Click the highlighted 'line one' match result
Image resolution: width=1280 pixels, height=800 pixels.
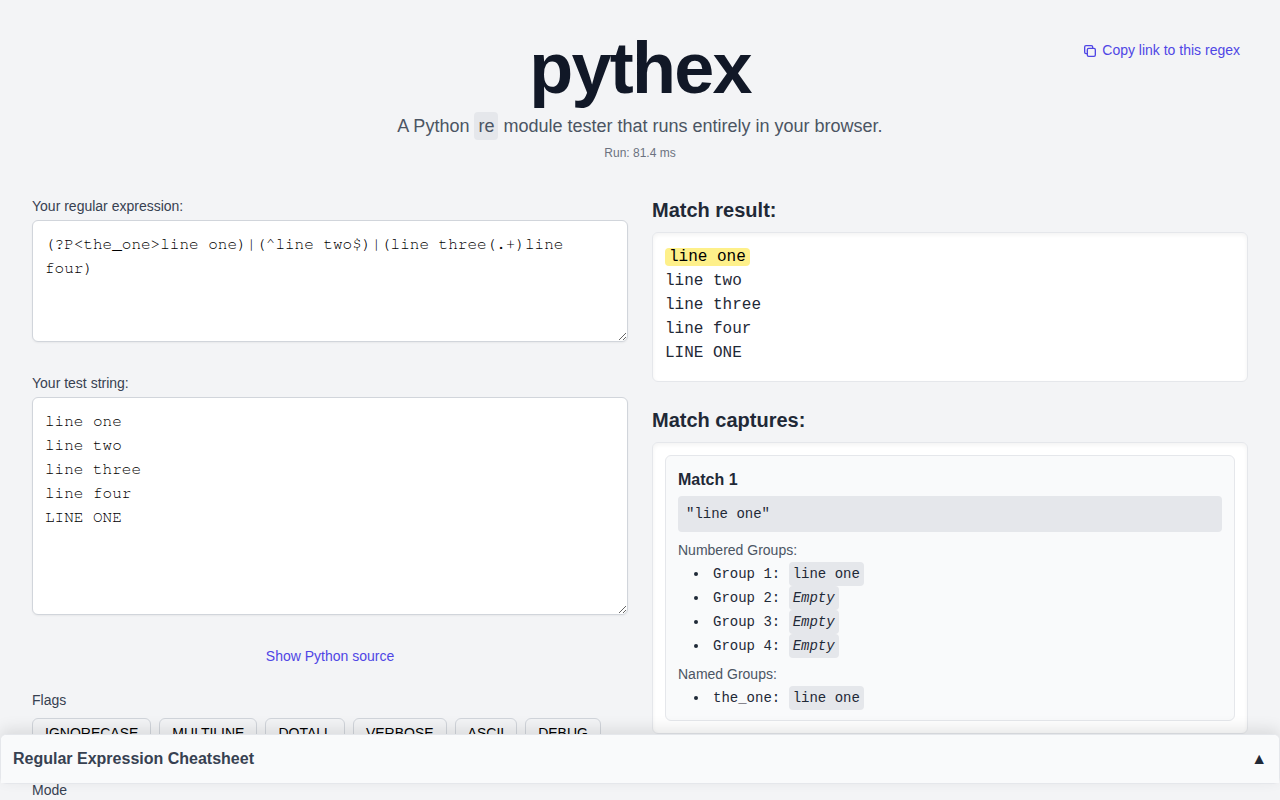click(707, 256)
